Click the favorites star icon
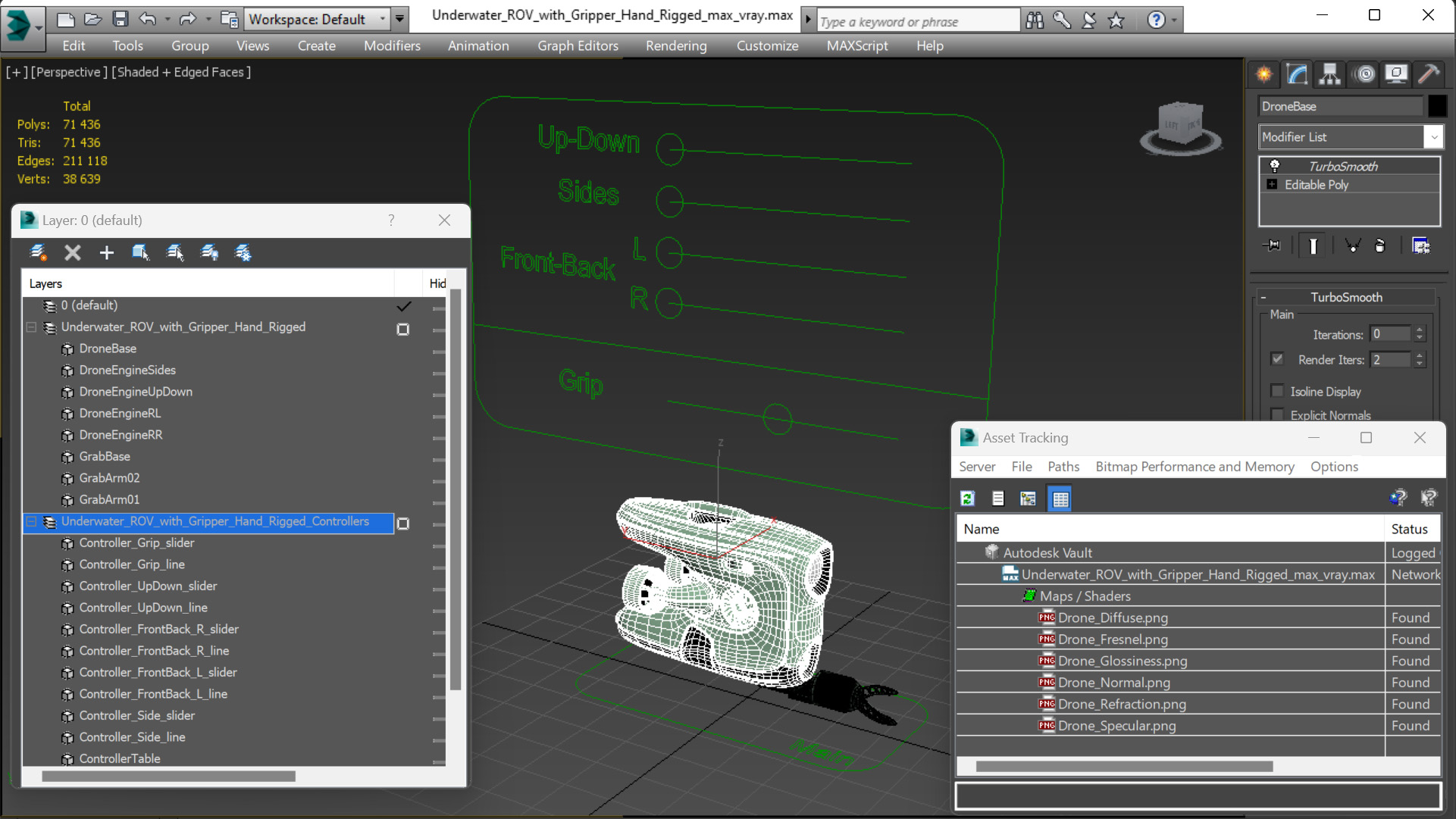The height and width of the screenshot is (819, 1456). [1116, 20]
